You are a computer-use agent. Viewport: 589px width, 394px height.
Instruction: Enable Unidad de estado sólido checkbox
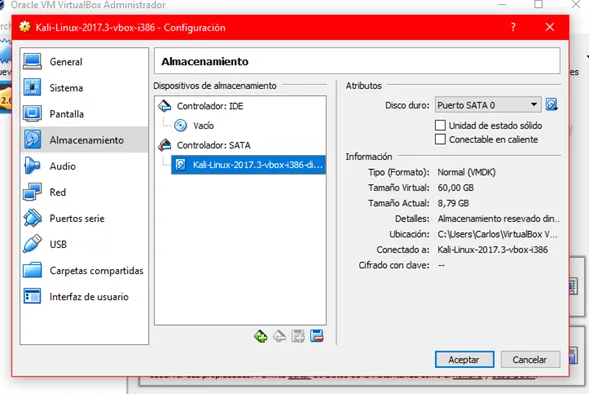point(440,125)
